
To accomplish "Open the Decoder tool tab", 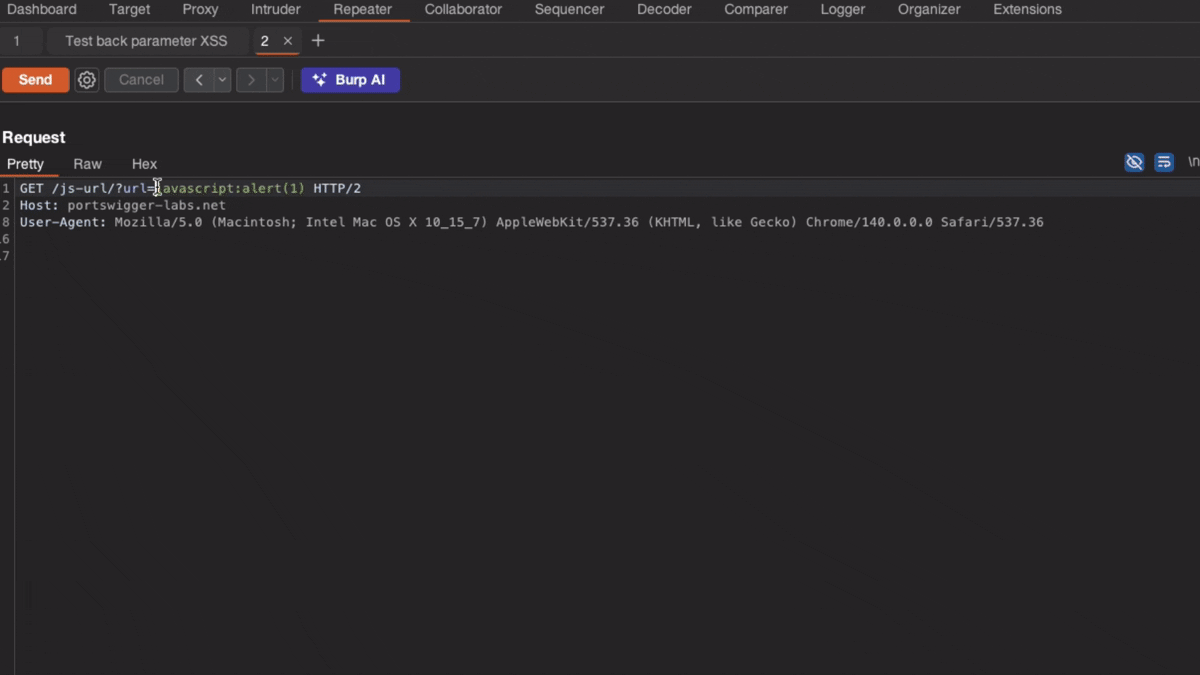I will (664, 10).
